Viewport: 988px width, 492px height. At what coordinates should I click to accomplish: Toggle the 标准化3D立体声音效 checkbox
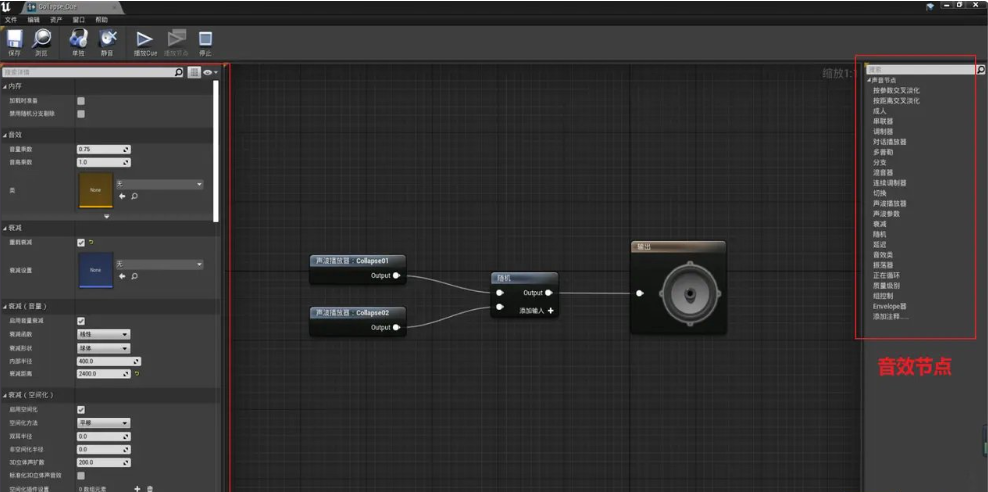81,476
